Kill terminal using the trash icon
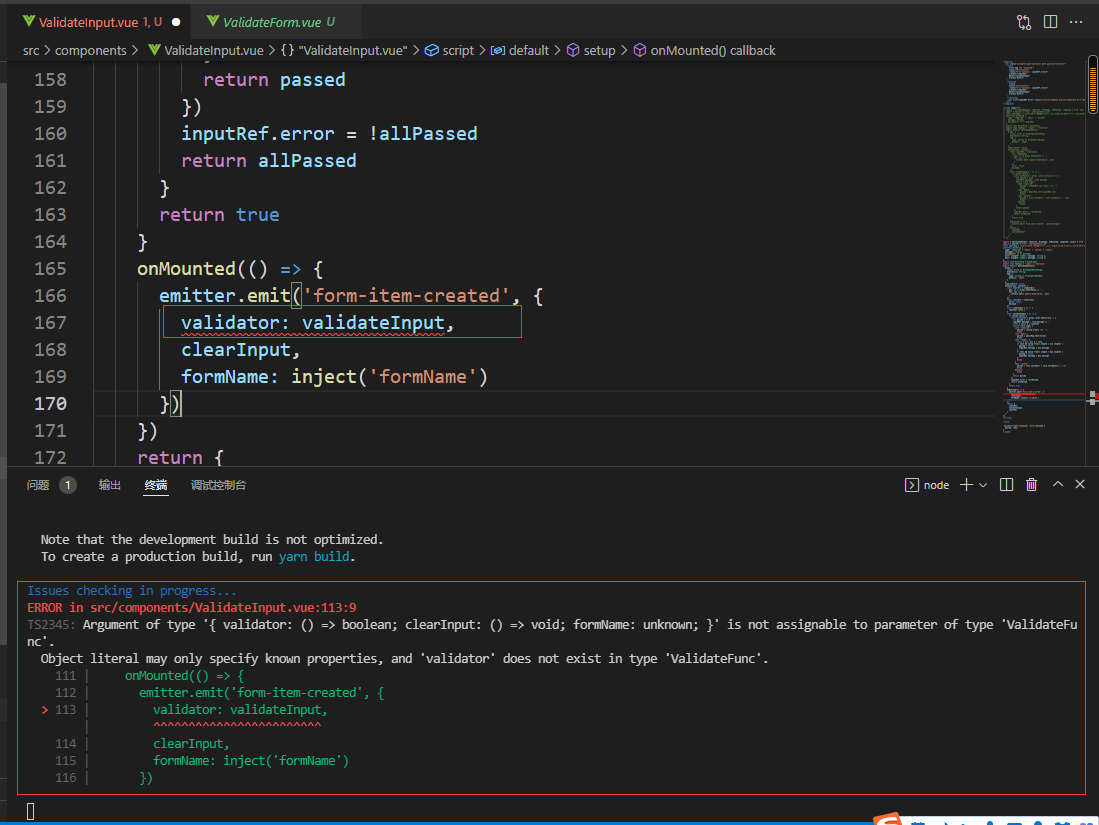Viewport: 1099px width, 825px height. click(x=1031, y=484)
